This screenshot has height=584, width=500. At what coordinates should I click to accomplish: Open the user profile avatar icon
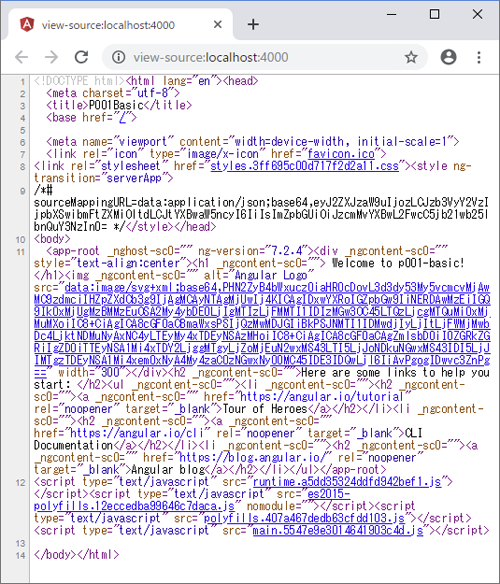tap(448, 57)
